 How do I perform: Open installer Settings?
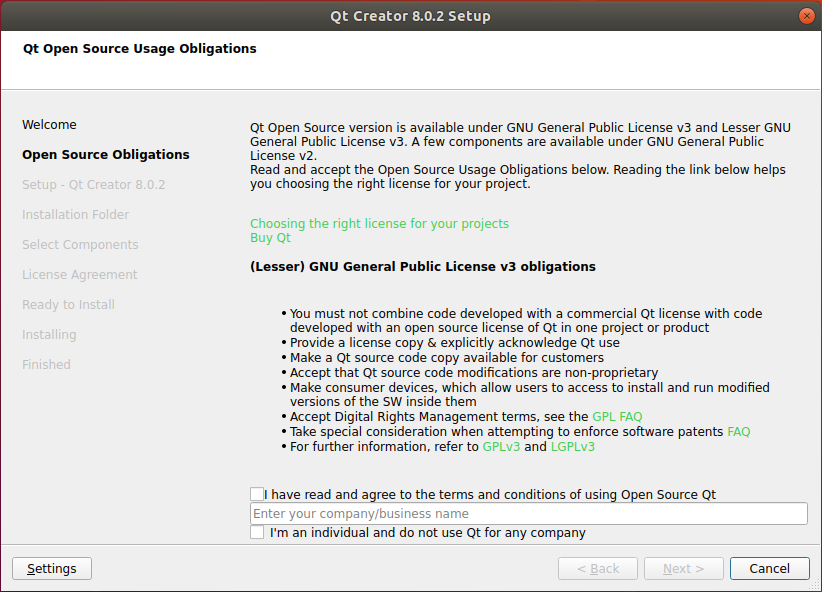tap(52, 568)
